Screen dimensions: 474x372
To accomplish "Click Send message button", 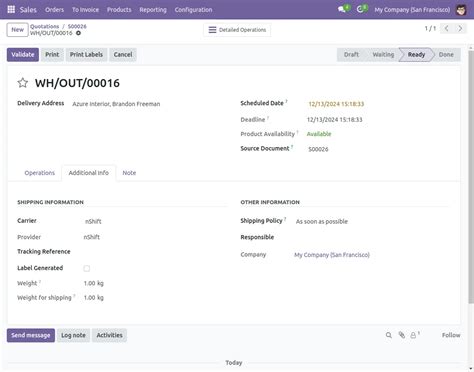I will pos(31,335).
